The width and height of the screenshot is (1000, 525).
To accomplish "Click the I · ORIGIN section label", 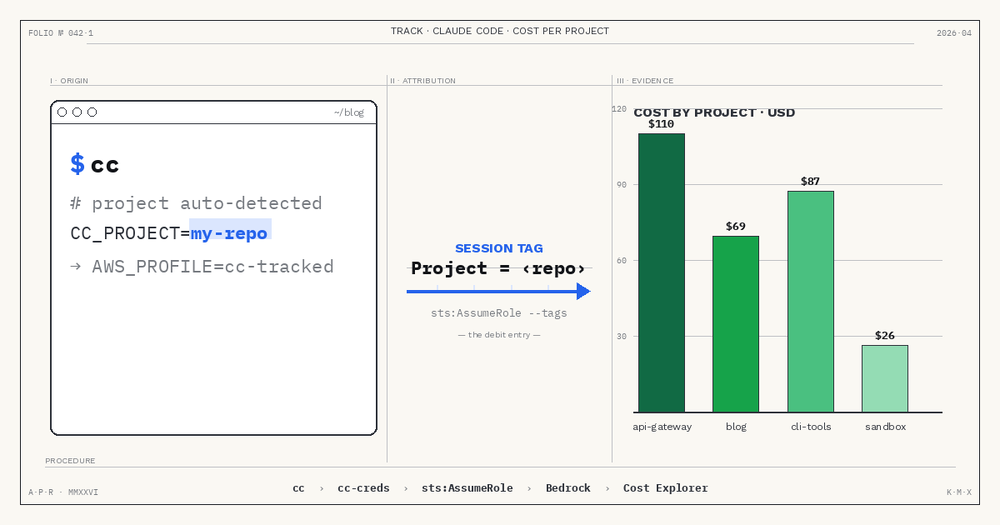I will [x=70, y=81].
